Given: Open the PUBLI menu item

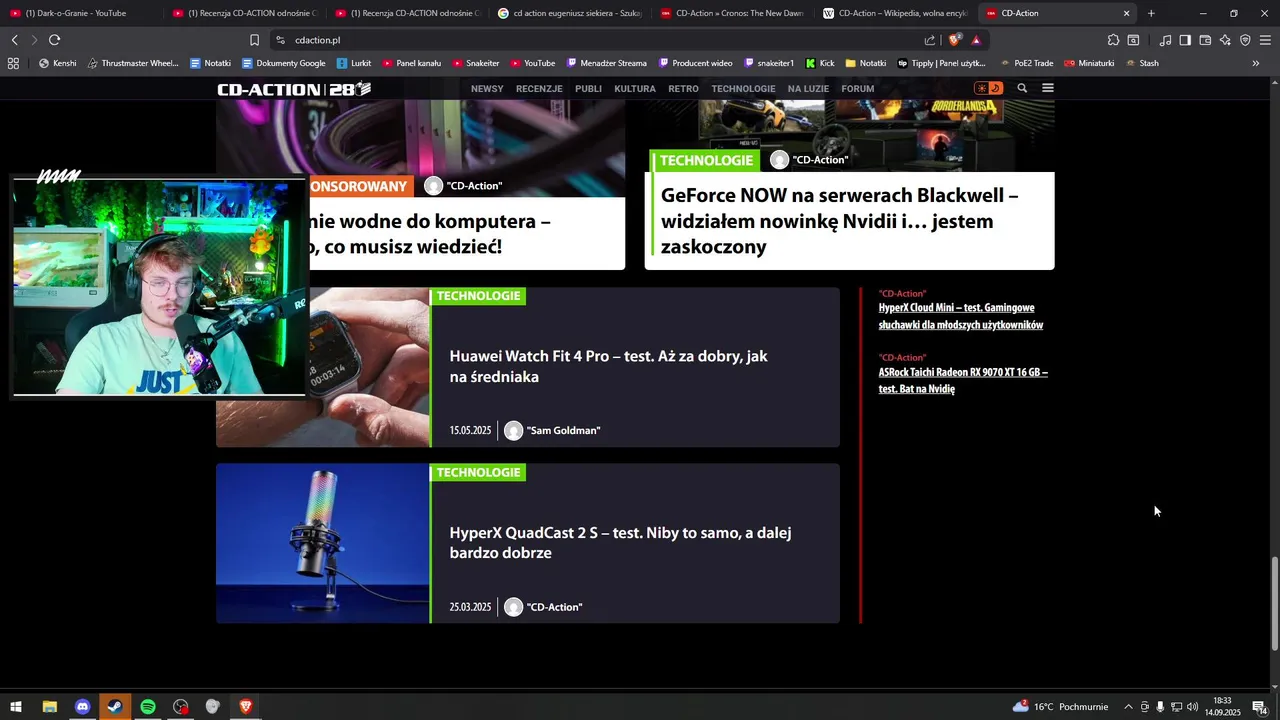Looking at the screenshot, I should (x=588, y=88).
